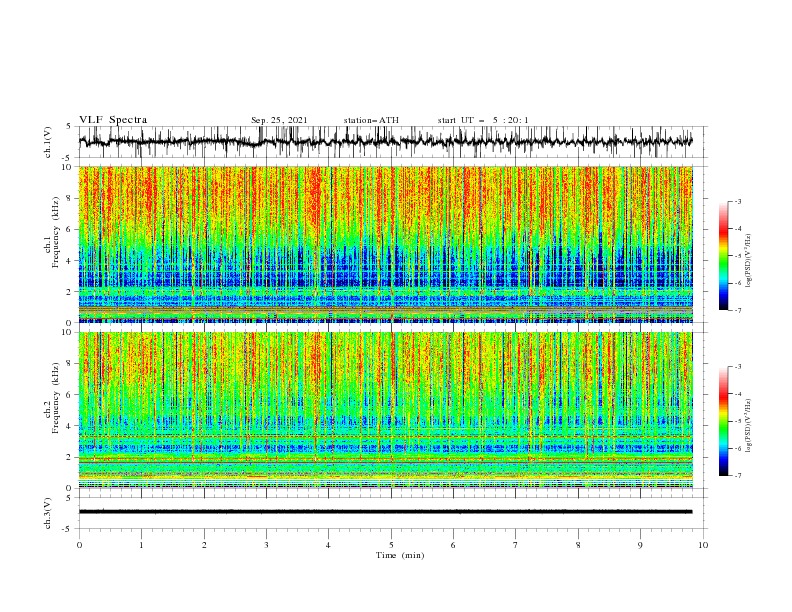Click the "start UT = 5 :20: 1" text

tap(483, 120)
